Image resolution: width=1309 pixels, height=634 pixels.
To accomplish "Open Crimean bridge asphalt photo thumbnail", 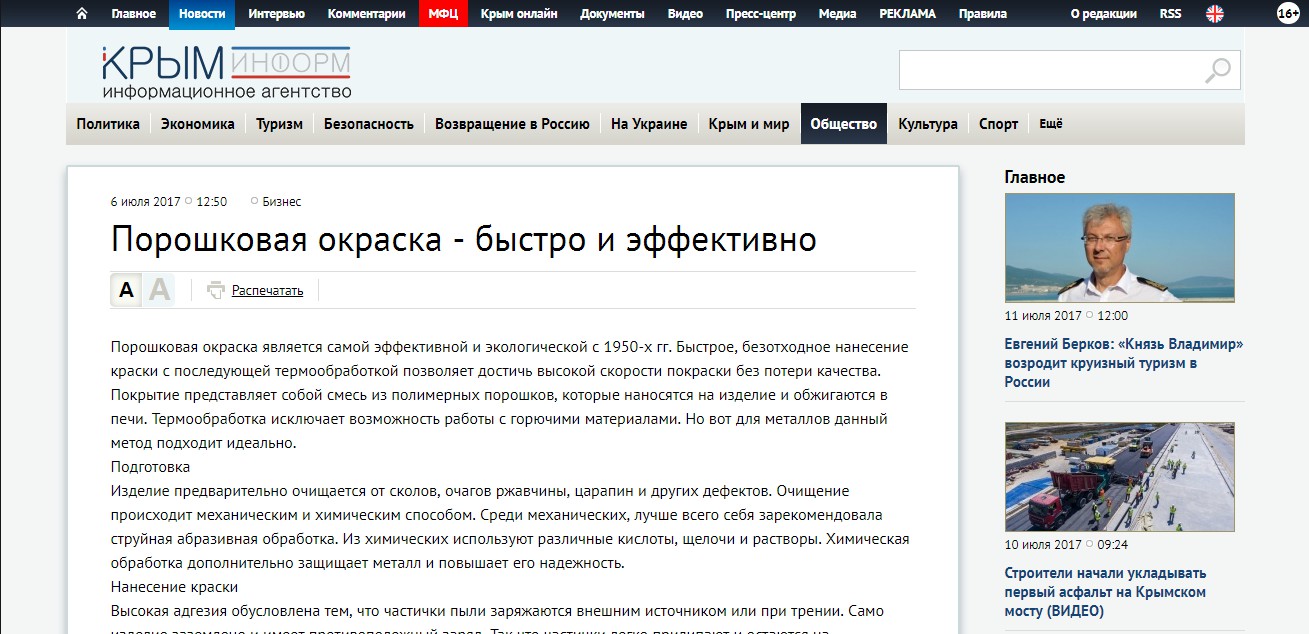I will (x=1120, y=476).
